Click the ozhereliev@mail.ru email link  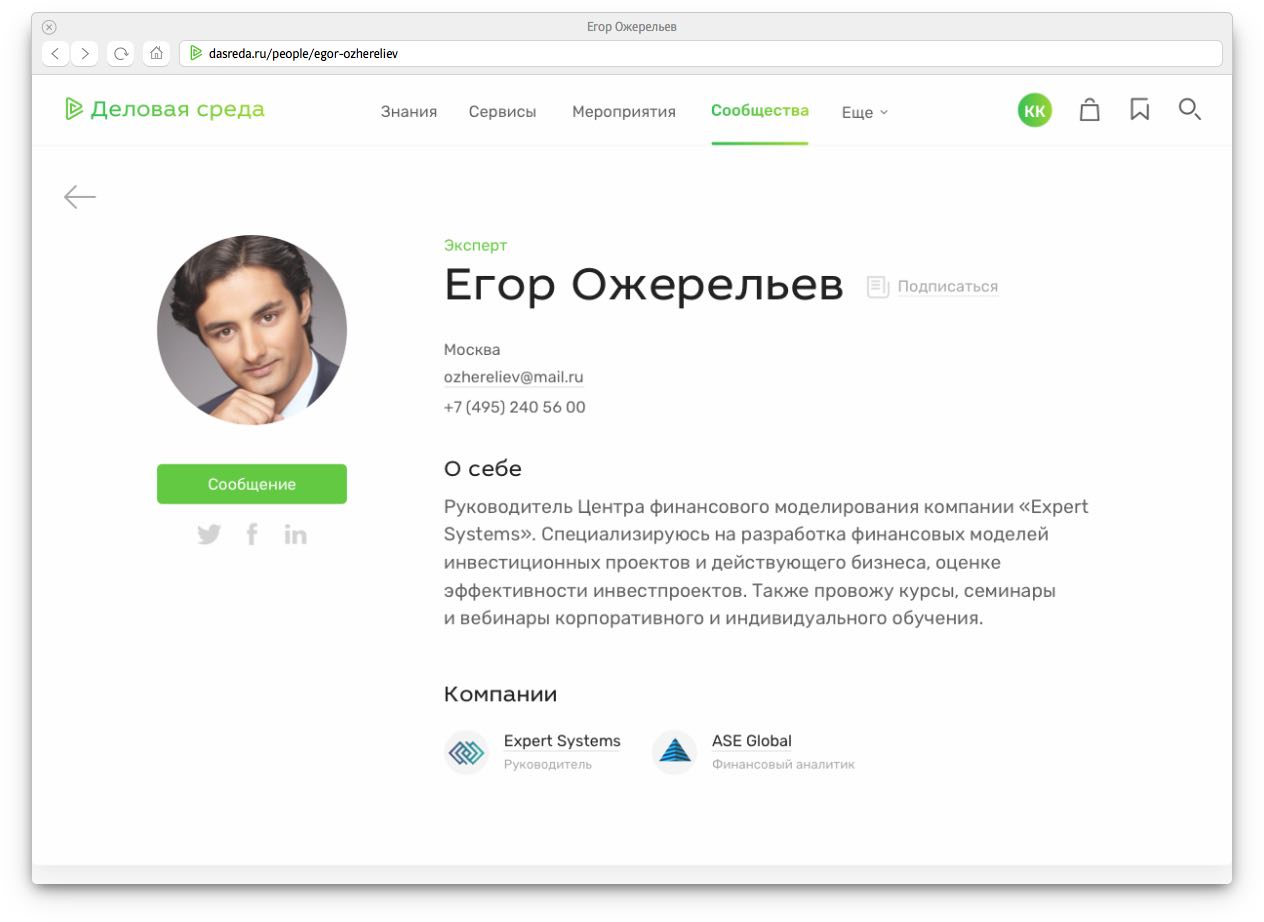click(514, 378)
